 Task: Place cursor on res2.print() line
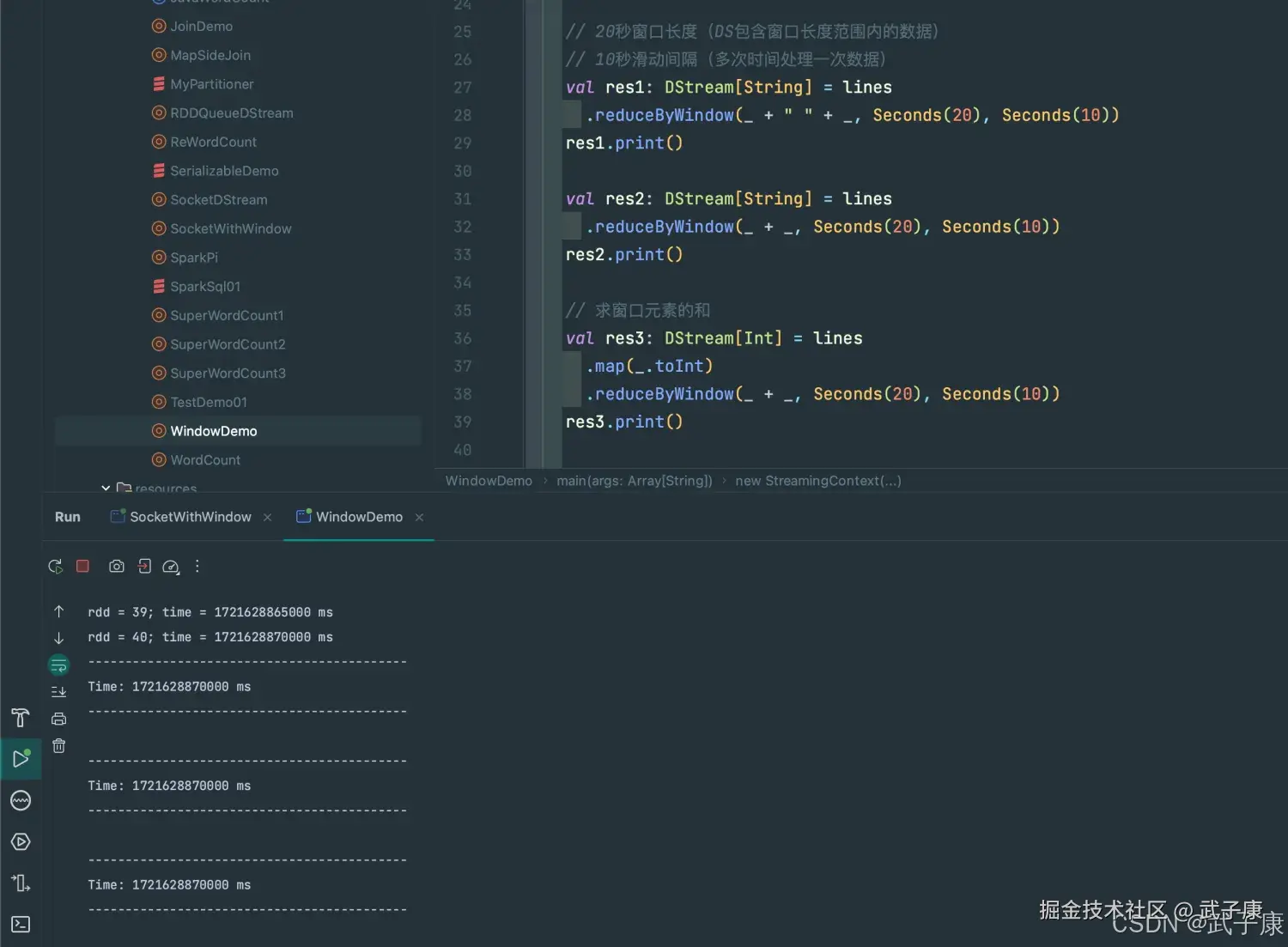[x=624, y=255]
